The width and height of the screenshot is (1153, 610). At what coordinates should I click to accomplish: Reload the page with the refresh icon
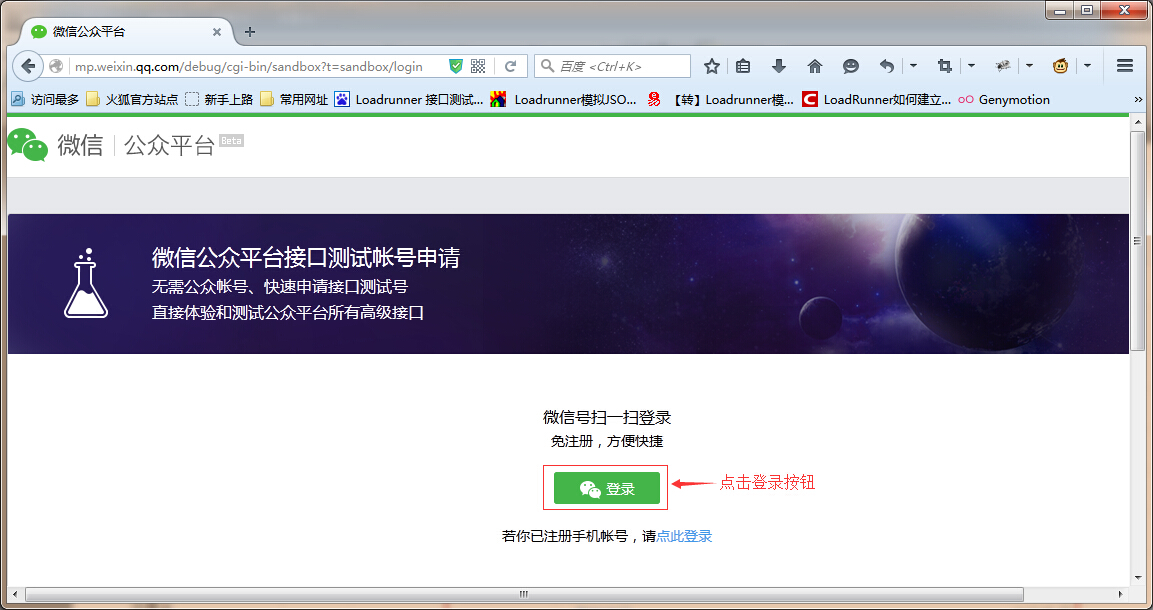pyautogui.click(x=510, y=66)
